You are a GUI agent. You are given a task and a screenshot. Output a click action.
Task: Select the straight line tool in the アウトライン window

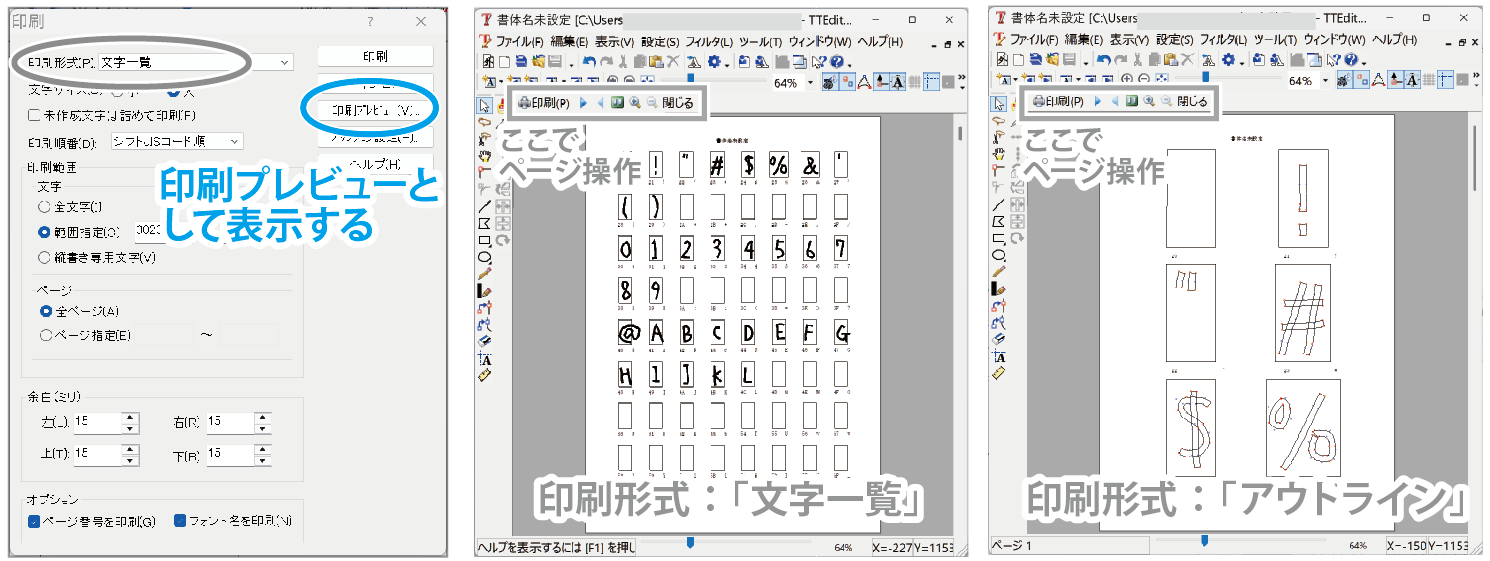(997, 206)
